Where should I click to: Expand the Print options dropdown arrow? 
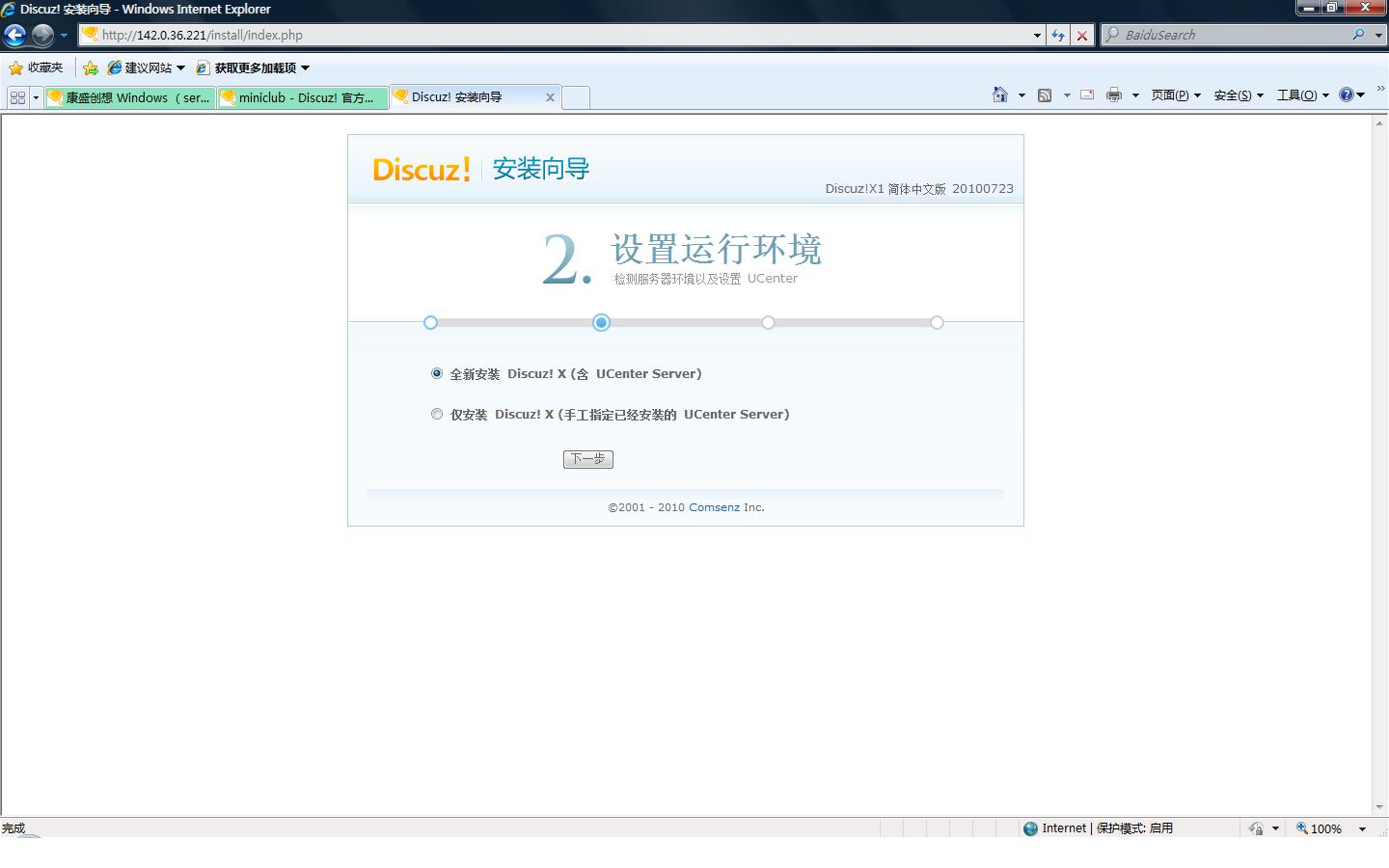(x=1135, y=95)
